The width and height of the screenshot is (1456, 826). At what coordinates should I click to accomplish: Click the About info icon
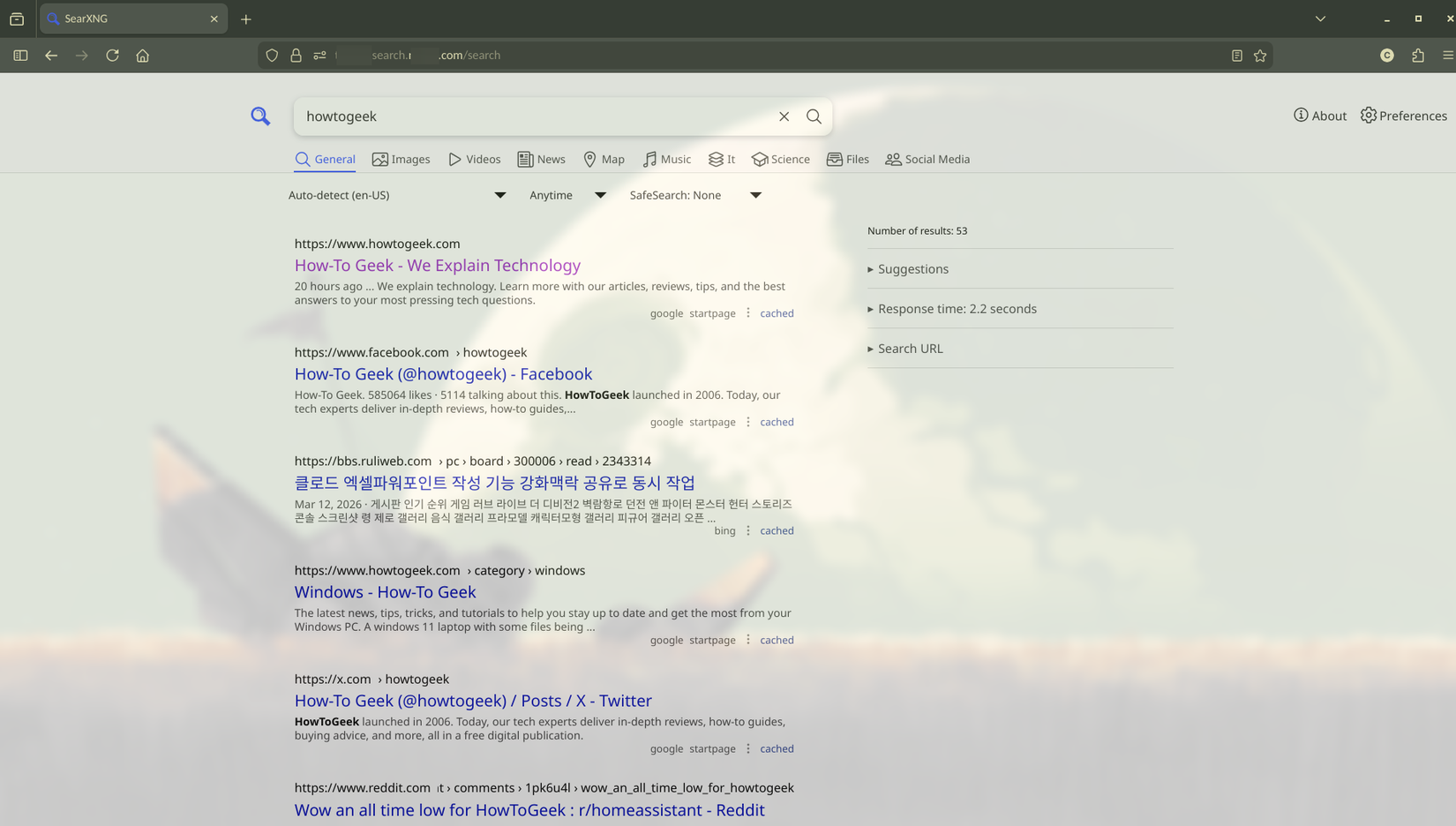coord(1301,115)
